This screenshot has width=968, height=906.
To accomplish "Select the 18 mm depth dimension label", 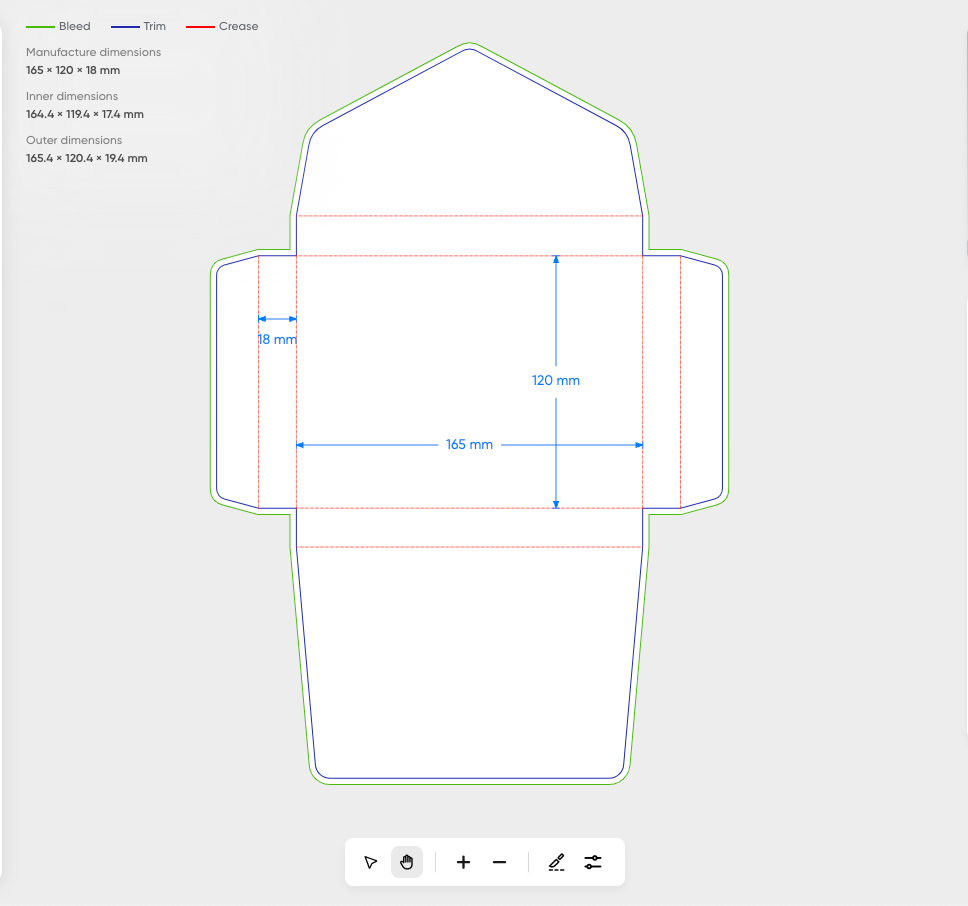I will 277,339.
